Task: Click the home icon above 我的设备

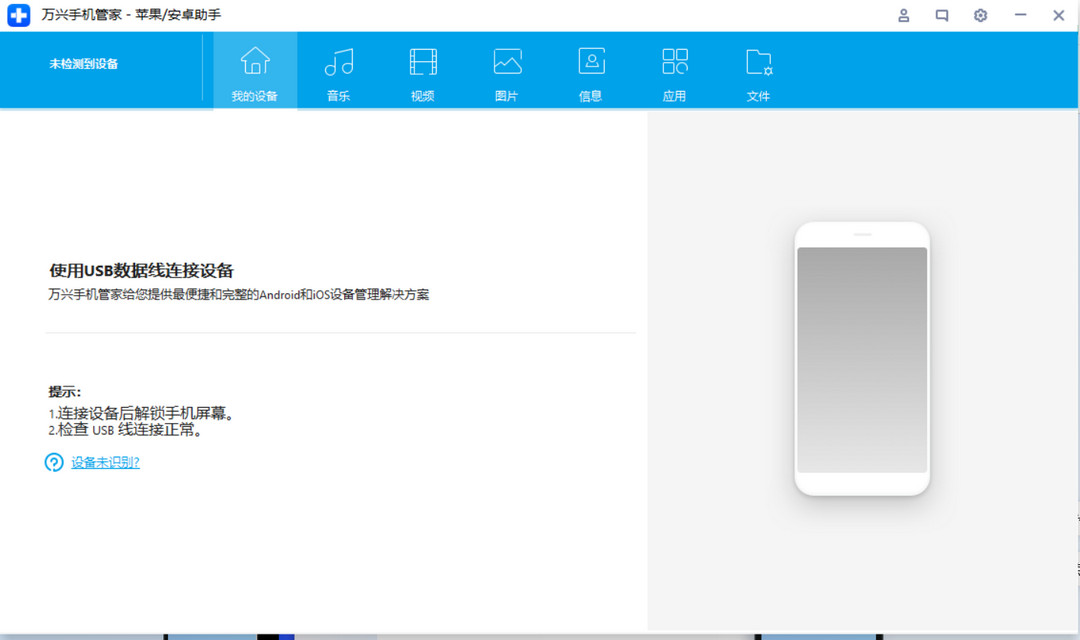Action: click(x=255, y=60)
